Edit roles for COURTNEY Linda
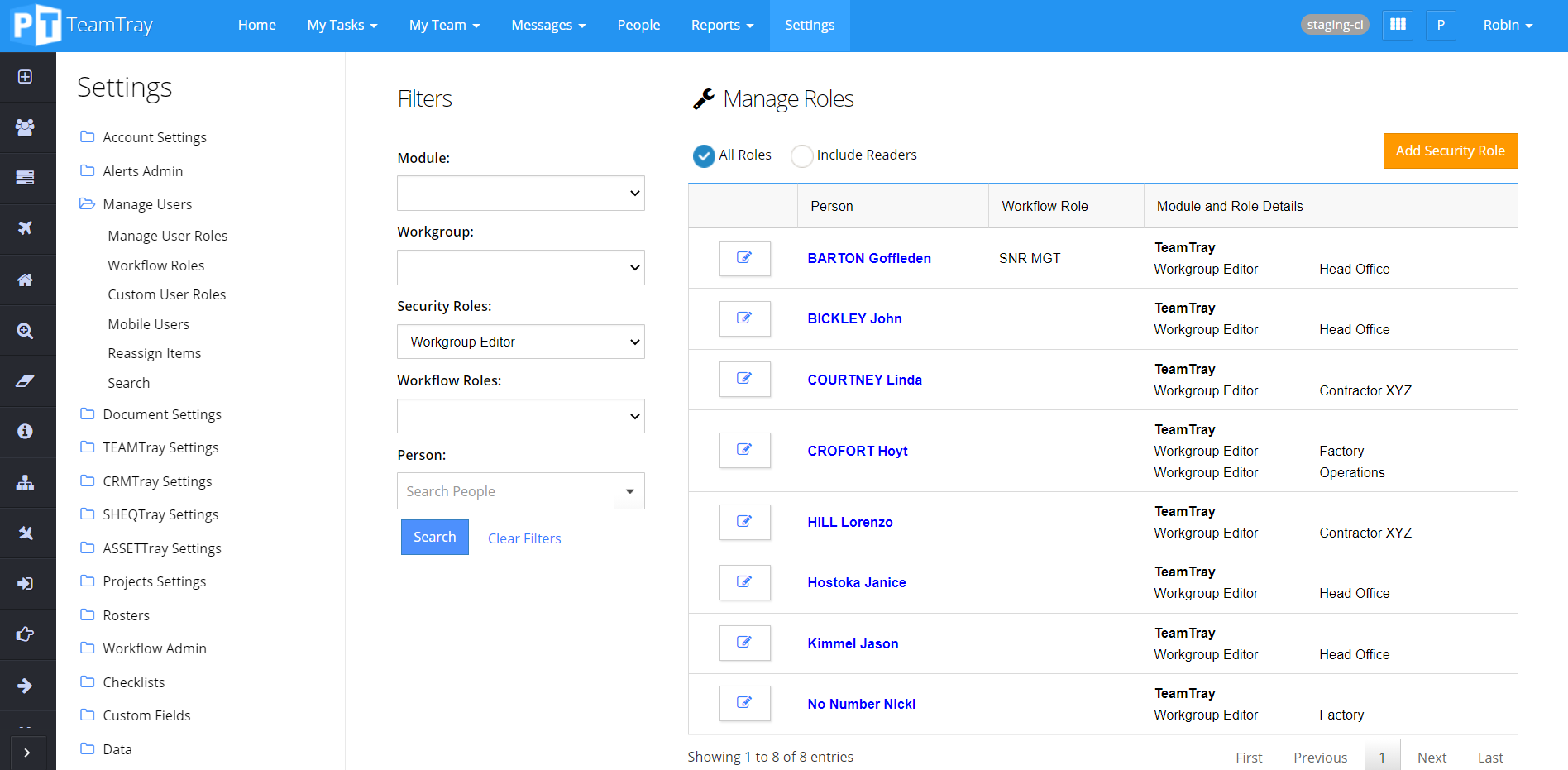 pyautogui.click(x=744, y=379)
